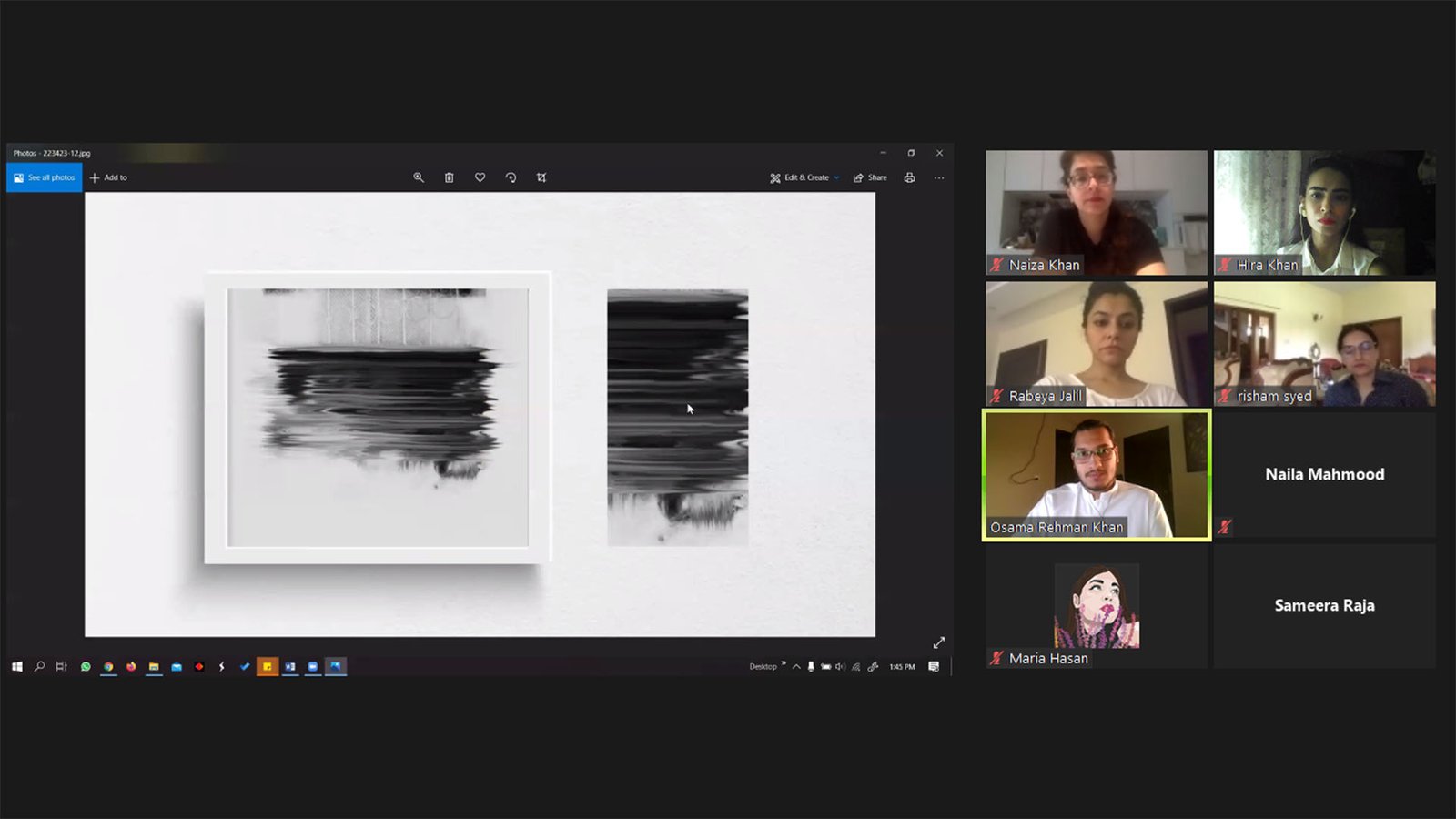Click the volume icon in system tray
This screenshot has height=819, width=1456.
pyautogui.click(x=840, y=667)
